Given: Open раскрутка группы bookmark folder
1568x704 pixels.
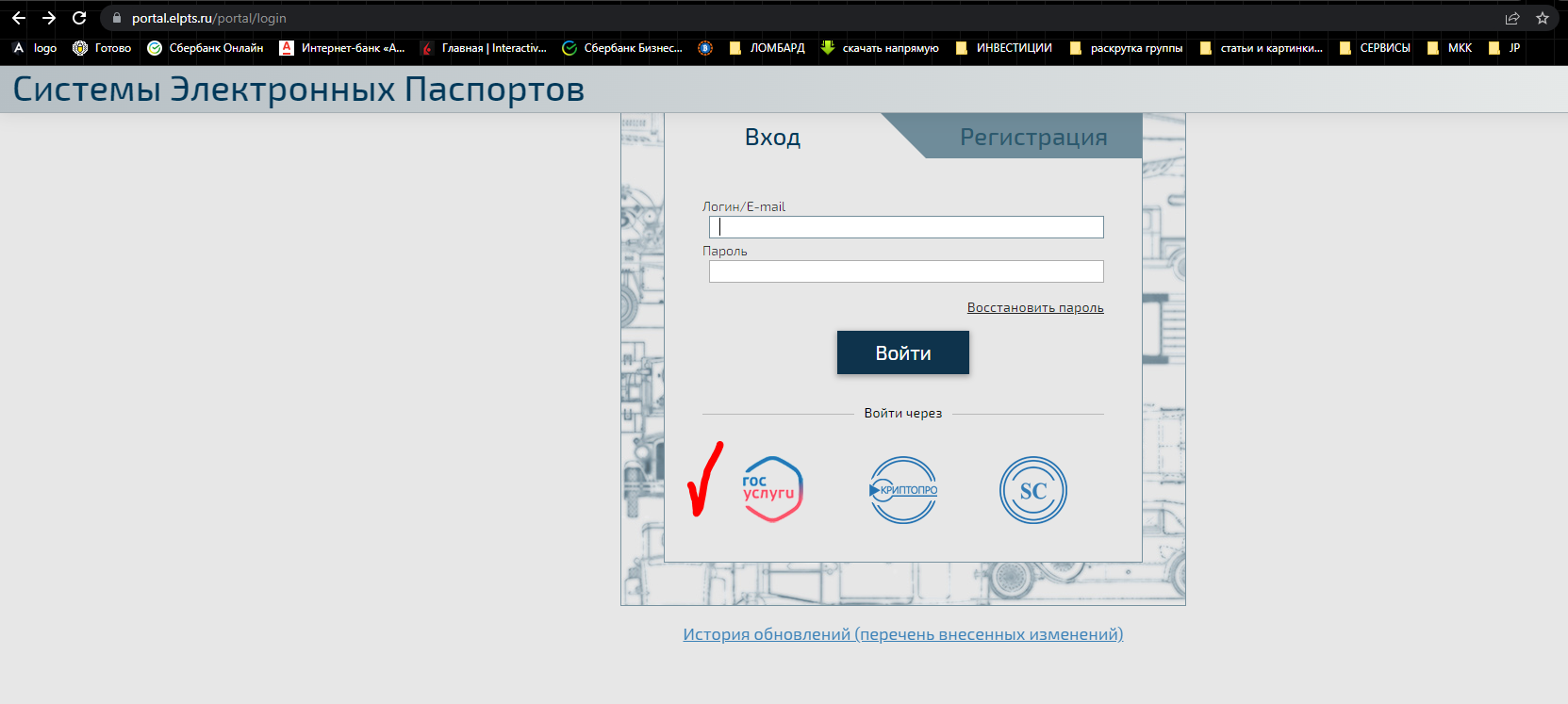Looking at the screenshot, I should 1126,48.
